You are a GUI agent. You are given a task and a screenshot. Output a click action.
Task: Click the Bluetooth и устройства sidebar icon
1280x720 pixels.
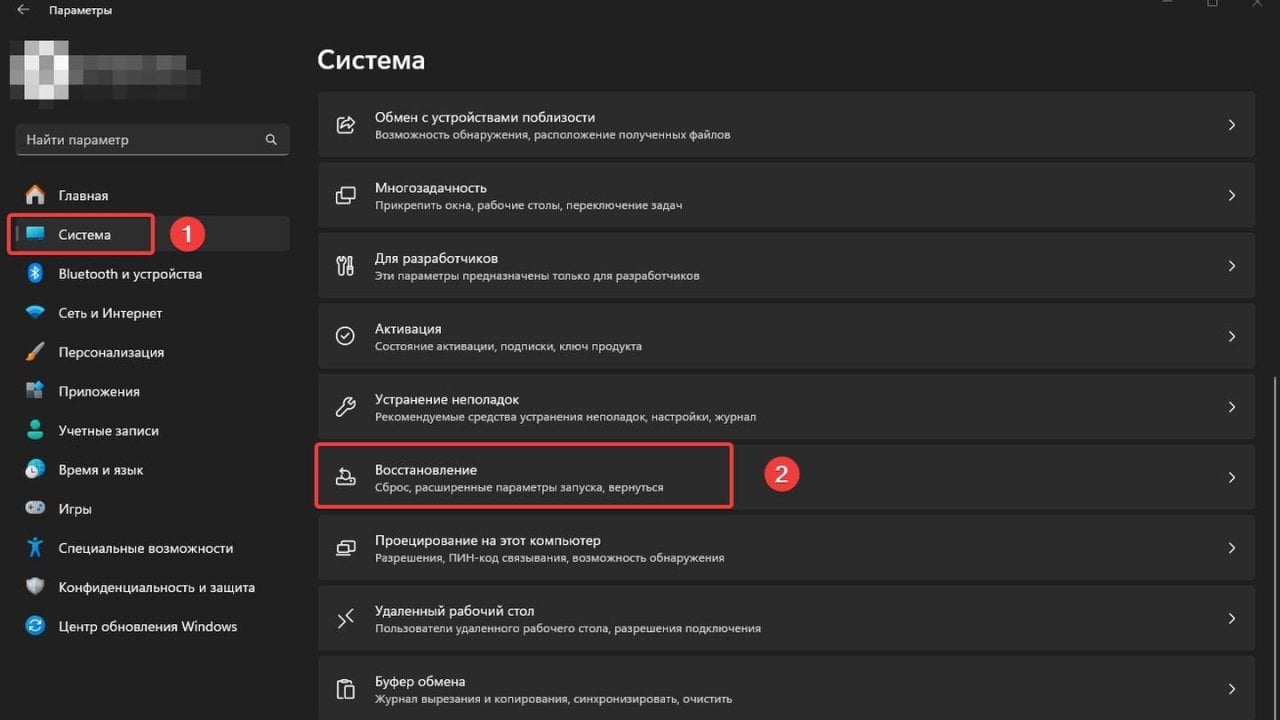(x=35, y=273)
